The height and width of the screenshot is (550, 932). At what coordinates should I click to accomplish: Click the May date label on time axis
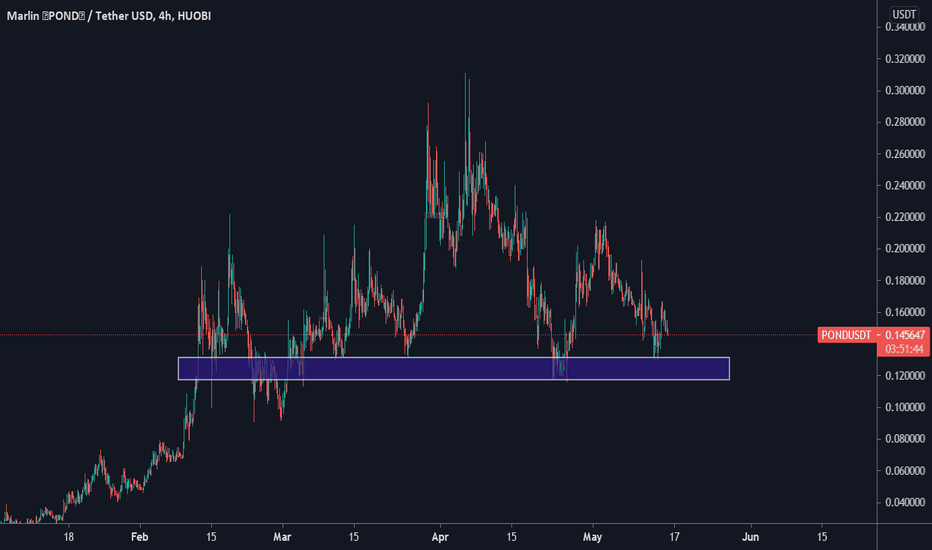tap(592, 537)
